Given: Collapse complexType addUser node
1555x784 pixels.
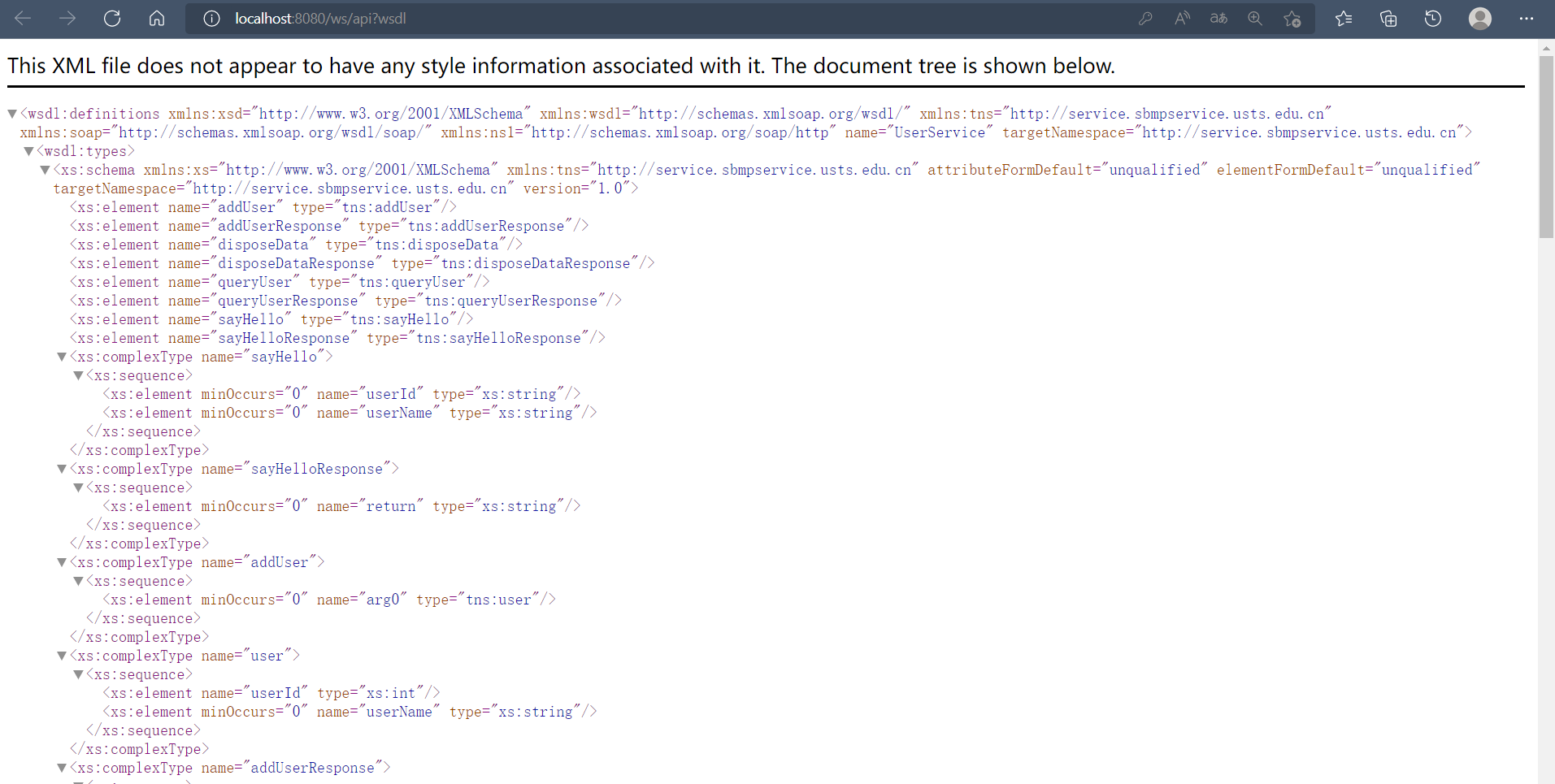Looking at the screenshot, I should click(x=62, y=562).
